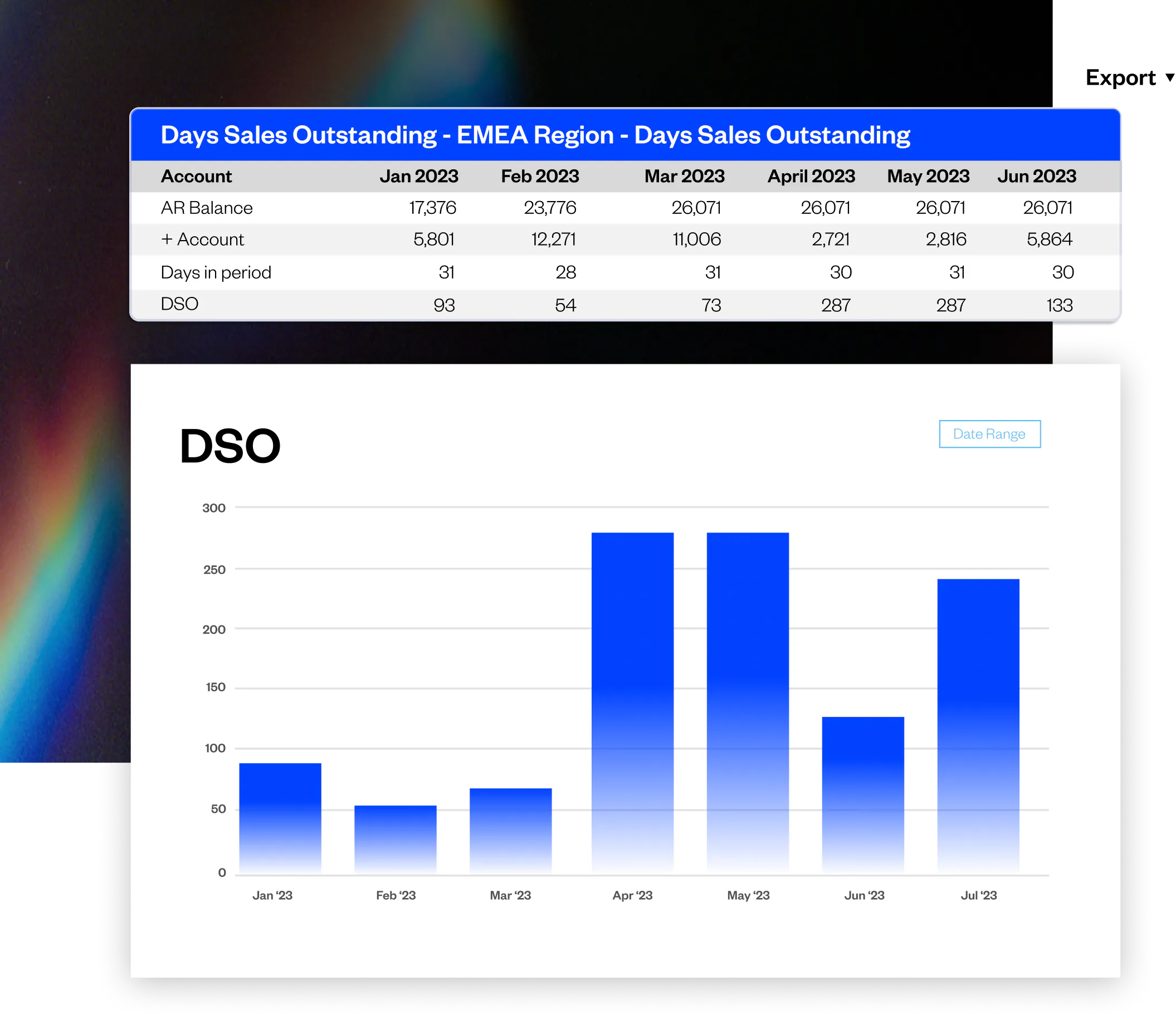Select the 'Jan 2023' column header
The width and height of the screenshot is (1176, 1020).
(x=419, y=177)
